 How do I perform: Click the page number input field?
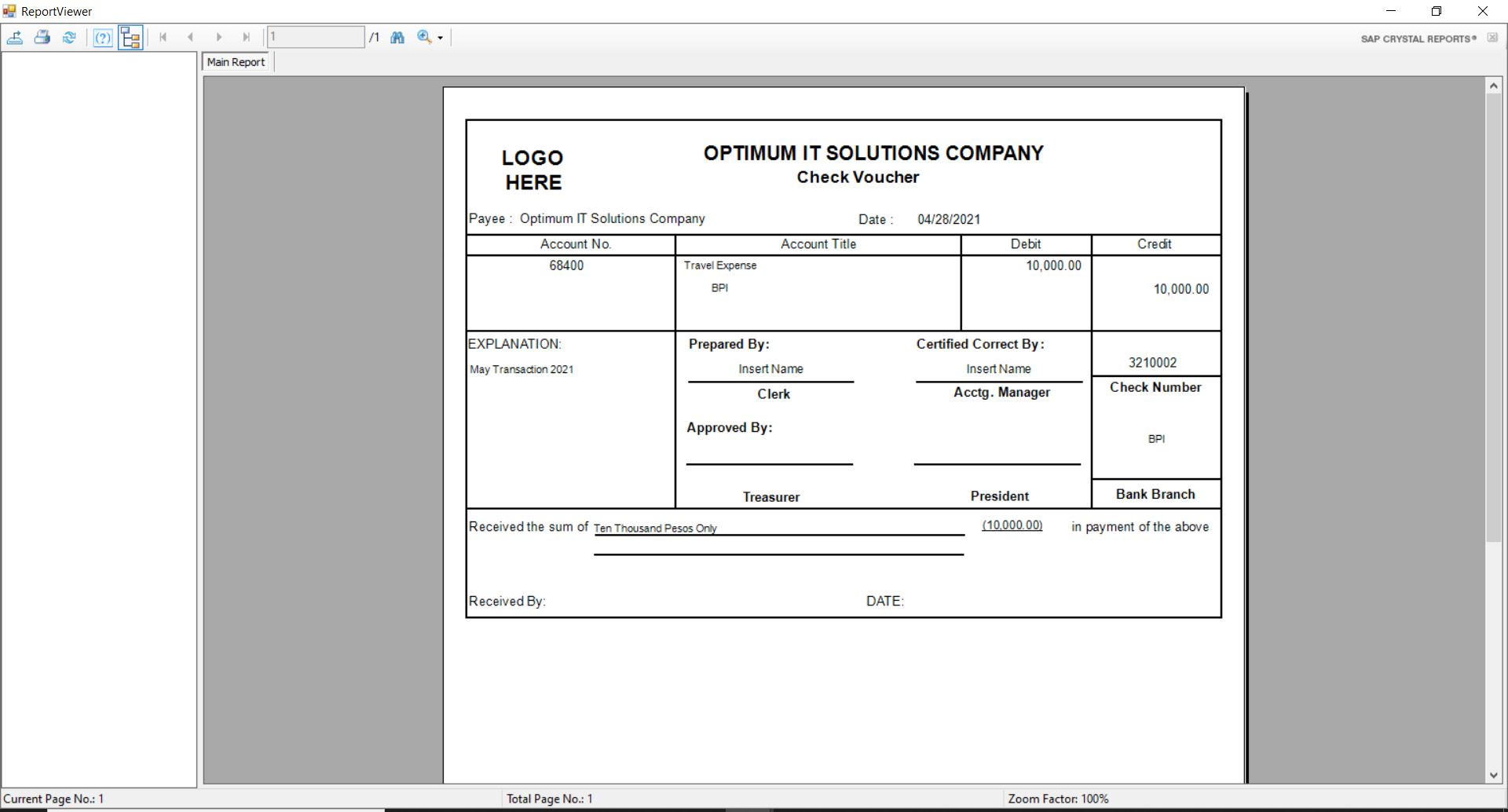pos(316,37)
